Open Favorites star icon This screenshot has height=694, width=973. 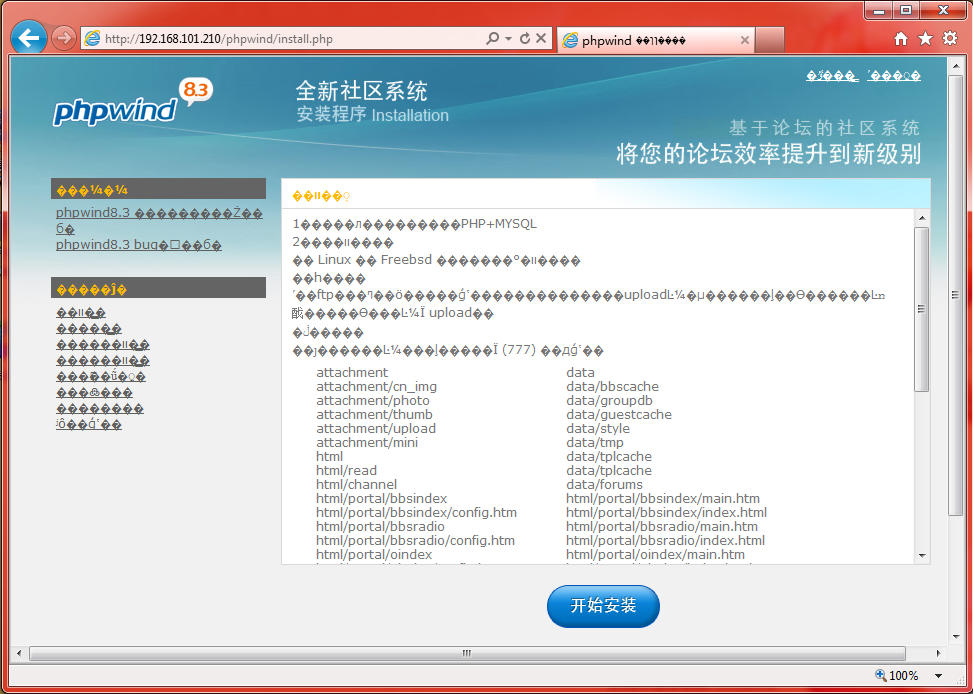click(925, 39)
